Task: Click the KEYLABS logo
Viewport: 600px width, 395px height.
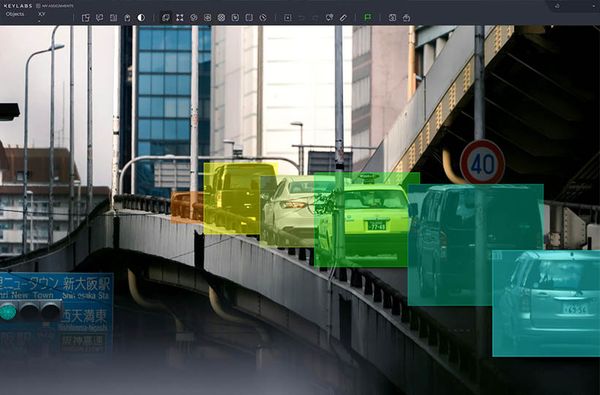Action: (18, 6)
